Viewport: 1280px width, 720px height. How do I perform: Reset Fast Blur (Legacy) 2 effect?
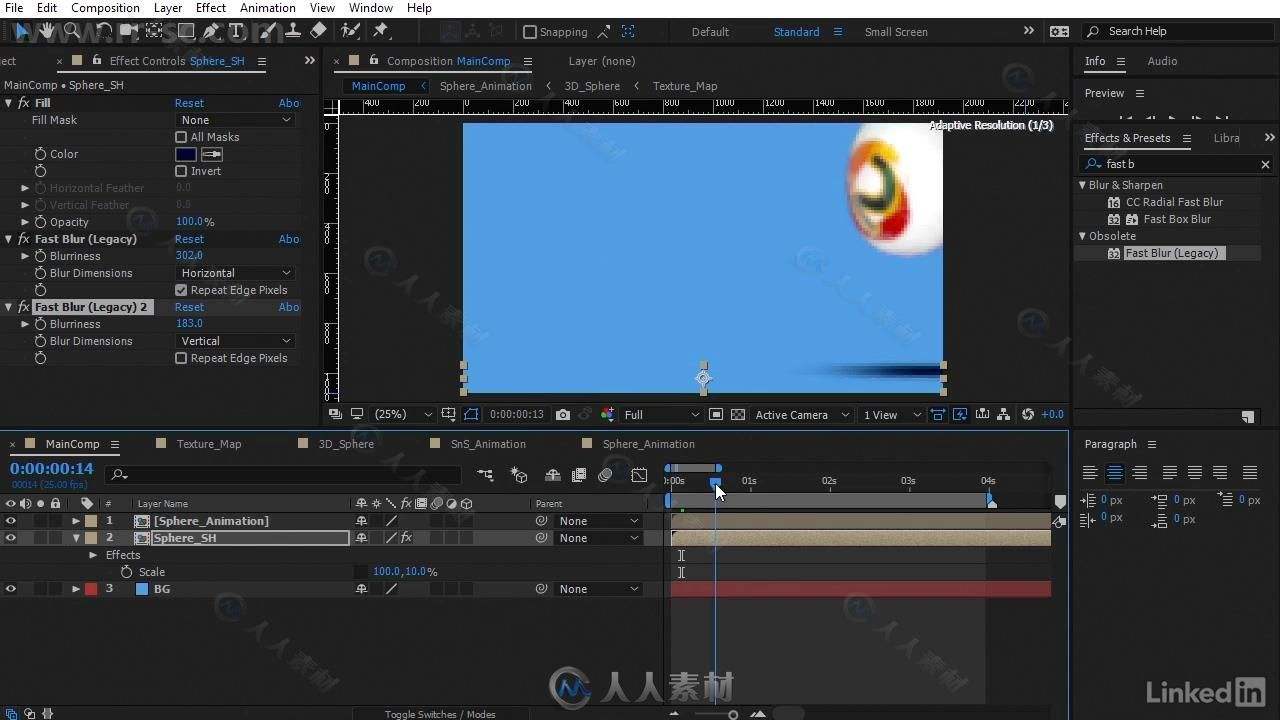point(189,307)
